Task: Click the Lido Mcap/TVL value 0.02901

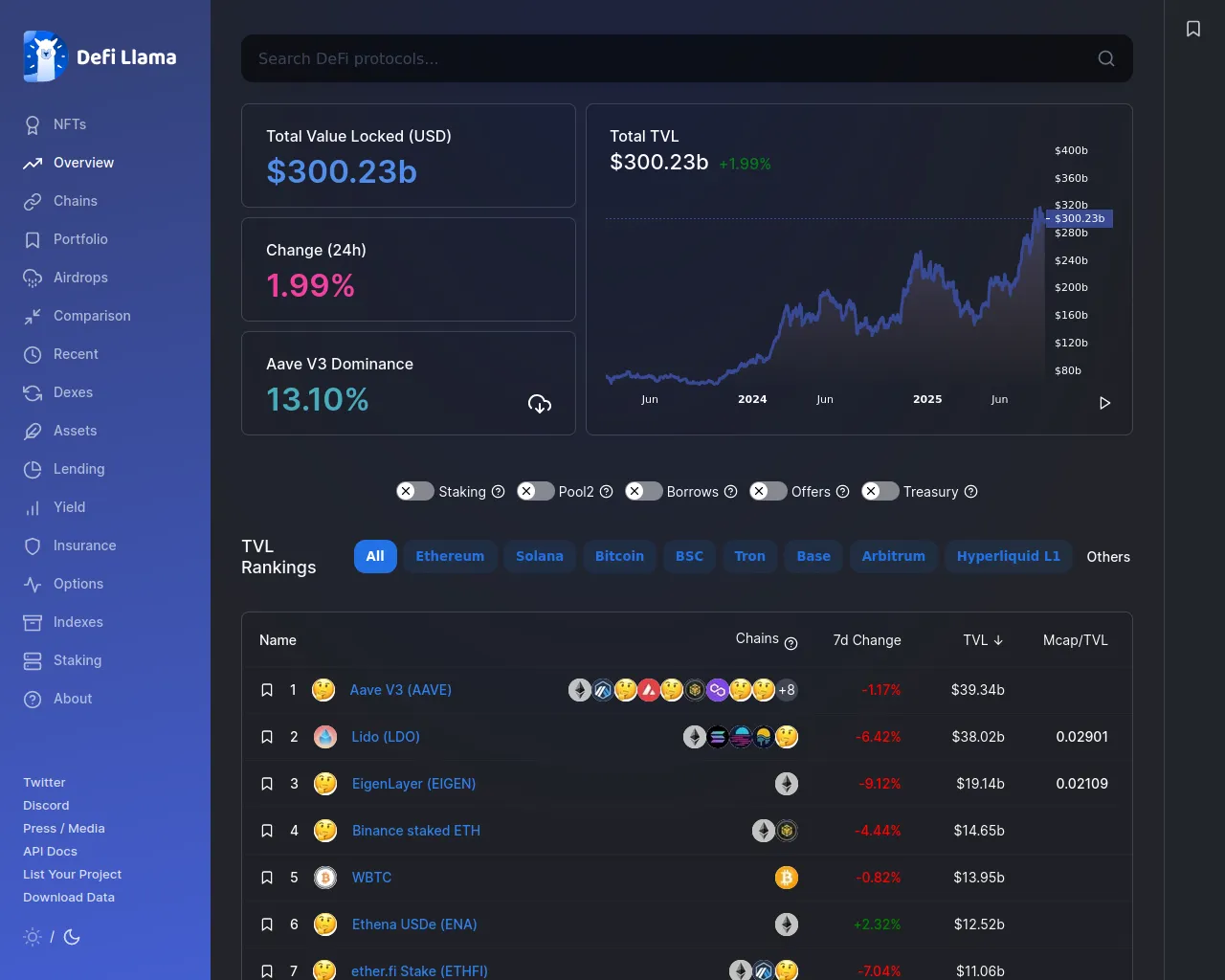Action: point(1082,737)
